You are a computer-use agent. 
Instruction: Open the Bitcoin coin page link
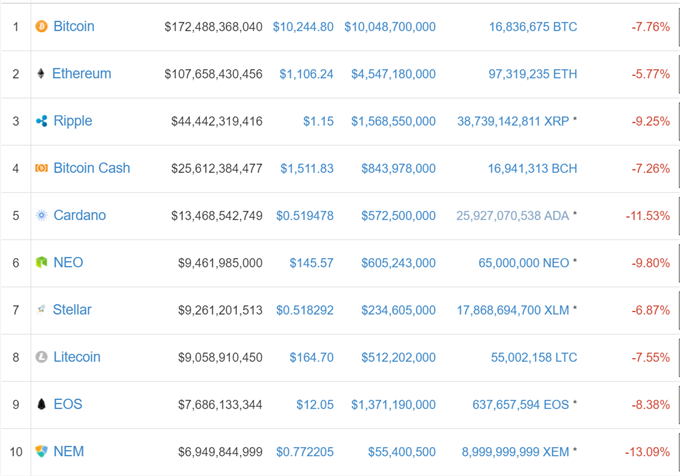74,26
